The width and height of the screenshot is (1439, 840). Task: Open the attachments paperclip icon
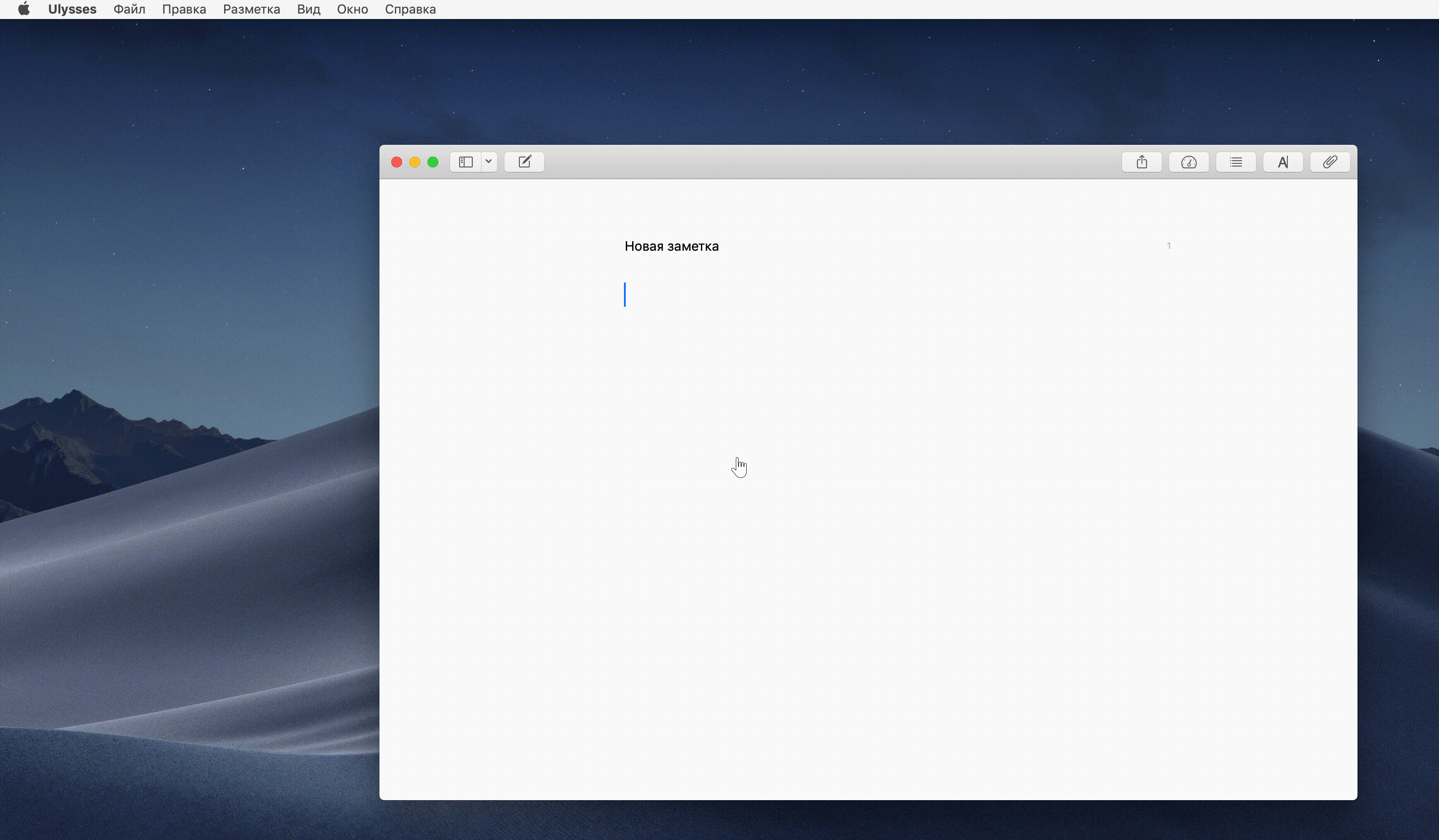point(1330,162)
